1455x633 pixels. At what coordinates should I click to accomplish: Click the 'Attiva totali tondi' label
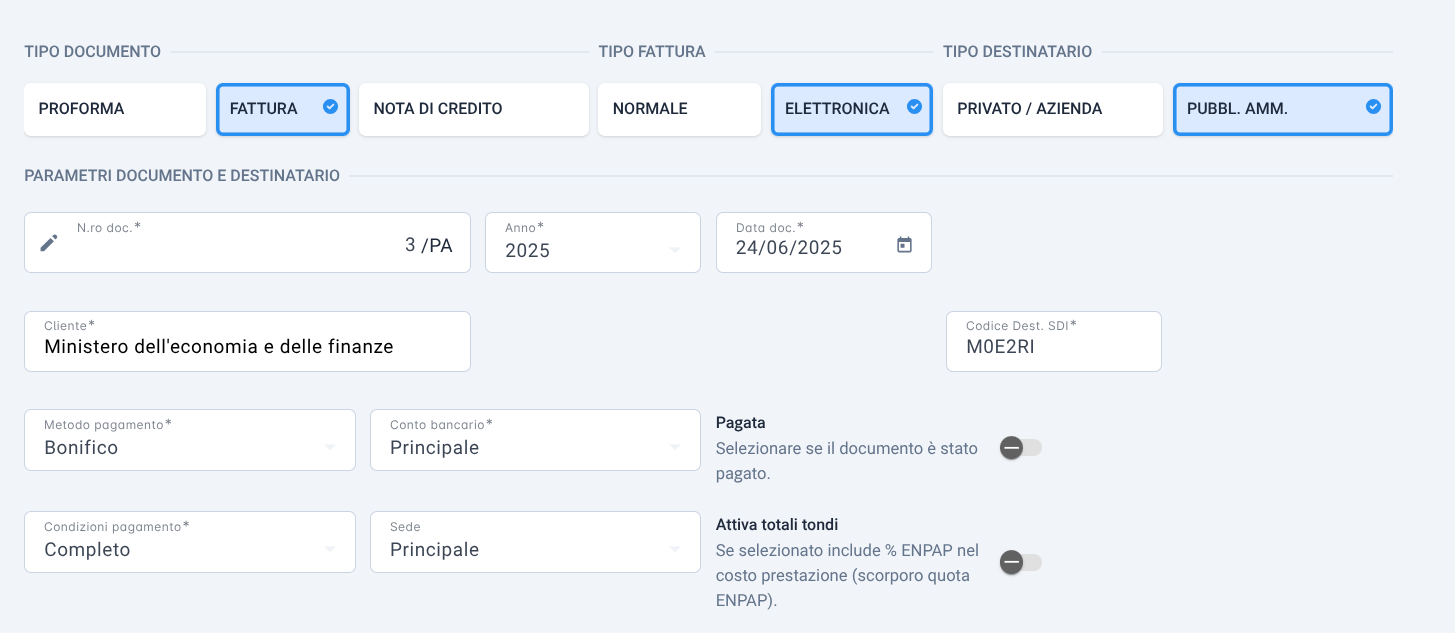coord(777,525)
